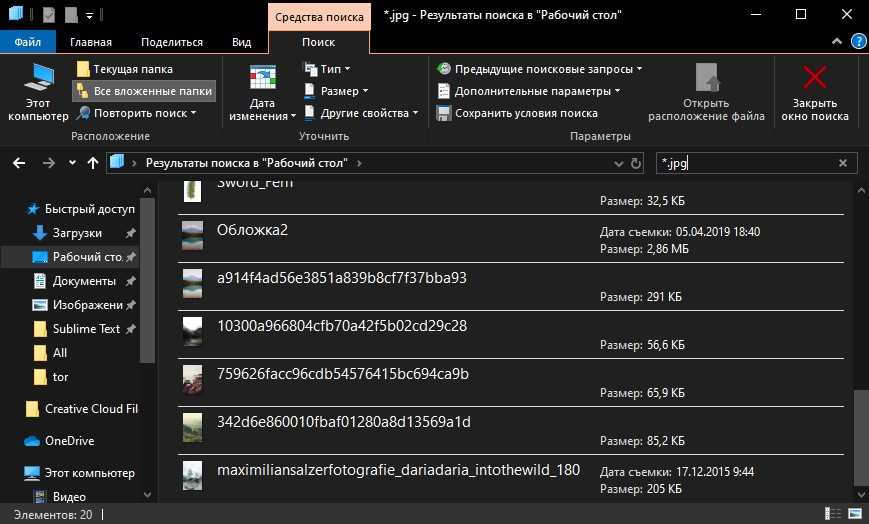Open 'Дополнительные параметры' options
This screenshot has width=869, height=524.
pos(532,91)
